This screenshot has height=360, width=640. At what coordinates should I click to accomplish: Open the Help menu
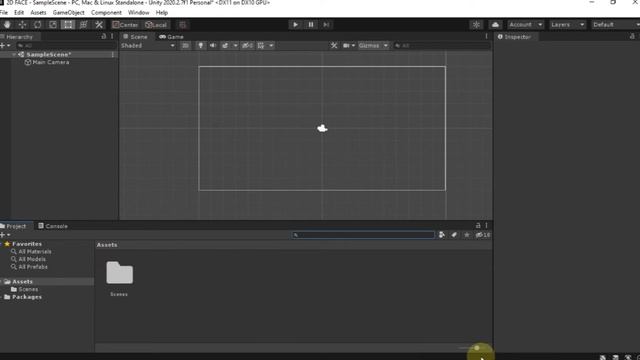click(x=162, y=13)
